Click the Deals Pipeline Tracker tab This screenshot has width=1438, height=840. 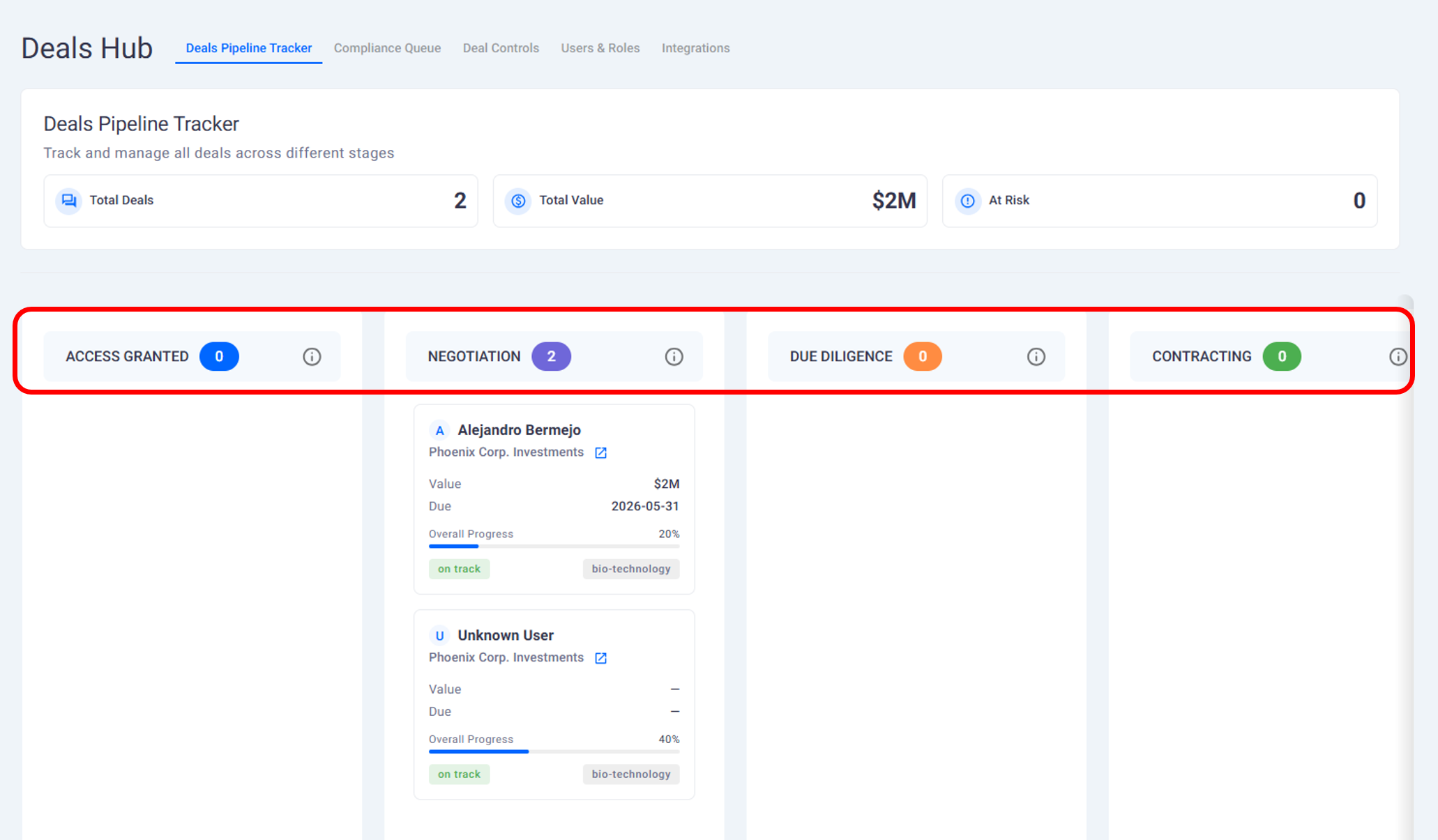click(248, 48)
